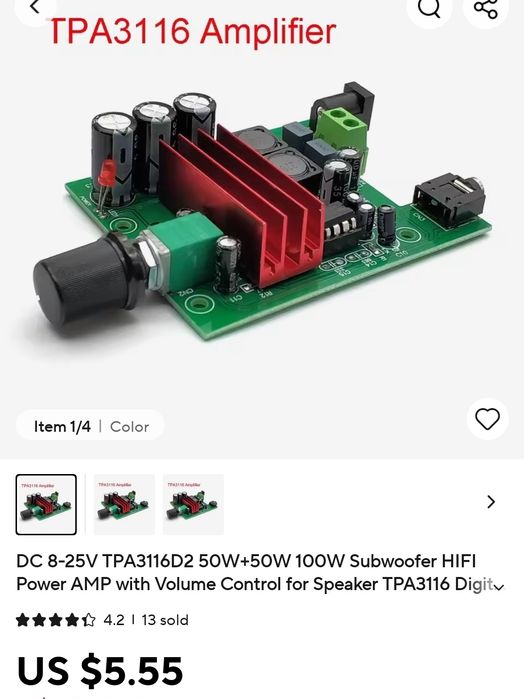This screenshot has height=699, width=524.
Task: Add item to wishlist with heart icon
Action: (x=487, y=419)
